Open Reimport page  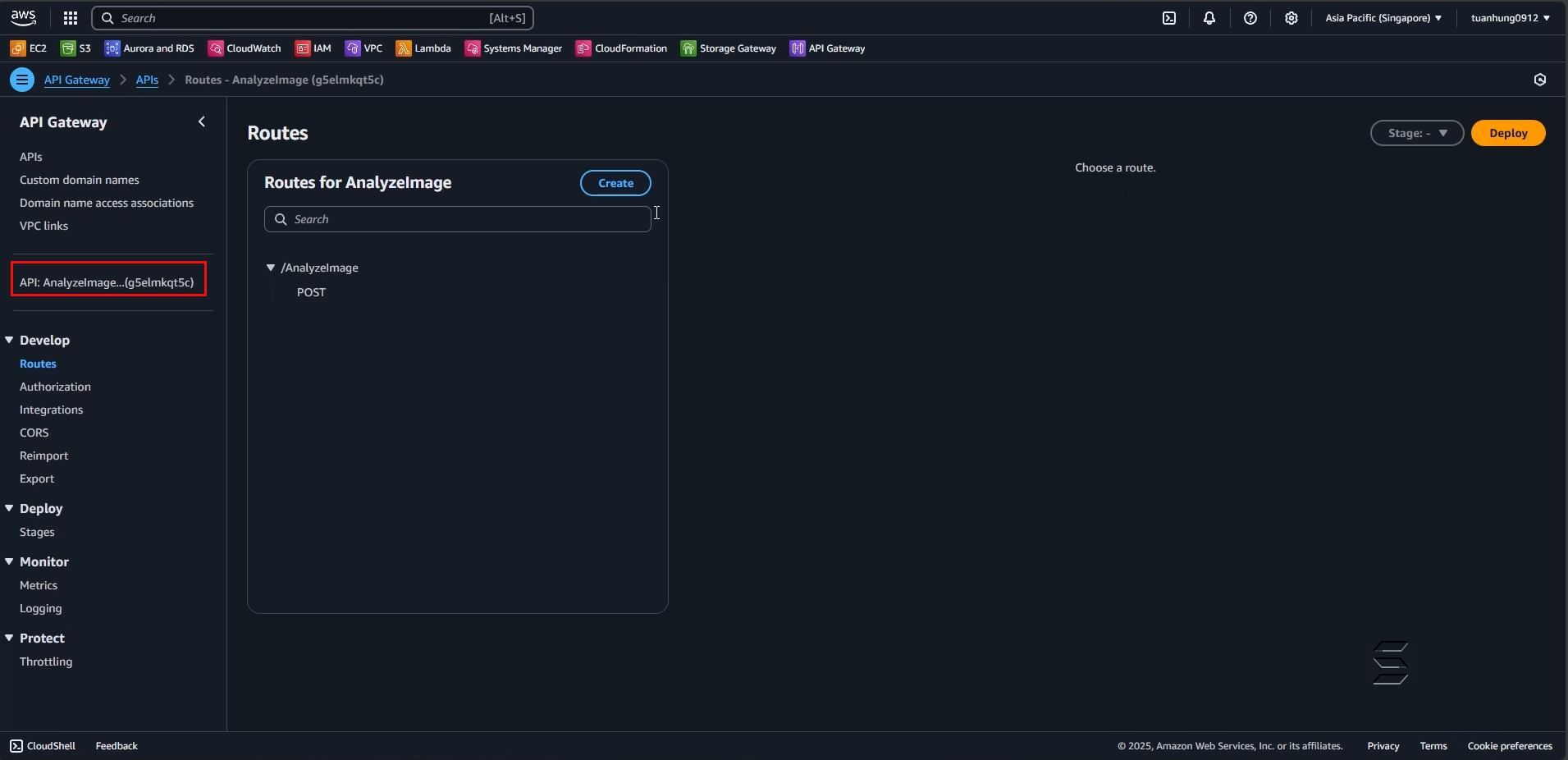pyautogui.click(x=44, y=456)
